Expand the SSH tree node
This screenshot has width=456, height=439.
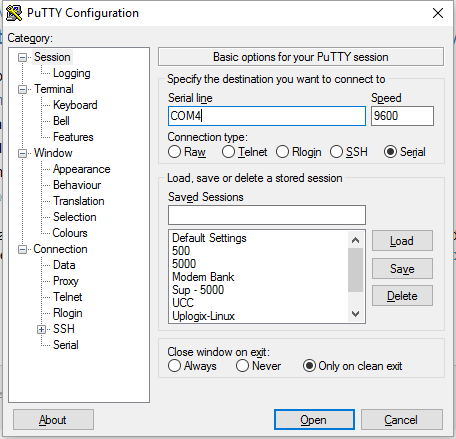click(41, 330)
